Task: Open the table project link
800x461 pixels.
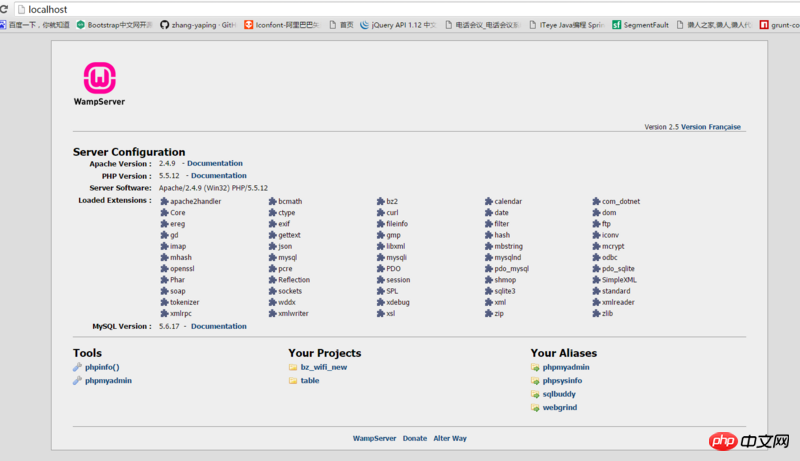Action: click(x=310, y=380)
